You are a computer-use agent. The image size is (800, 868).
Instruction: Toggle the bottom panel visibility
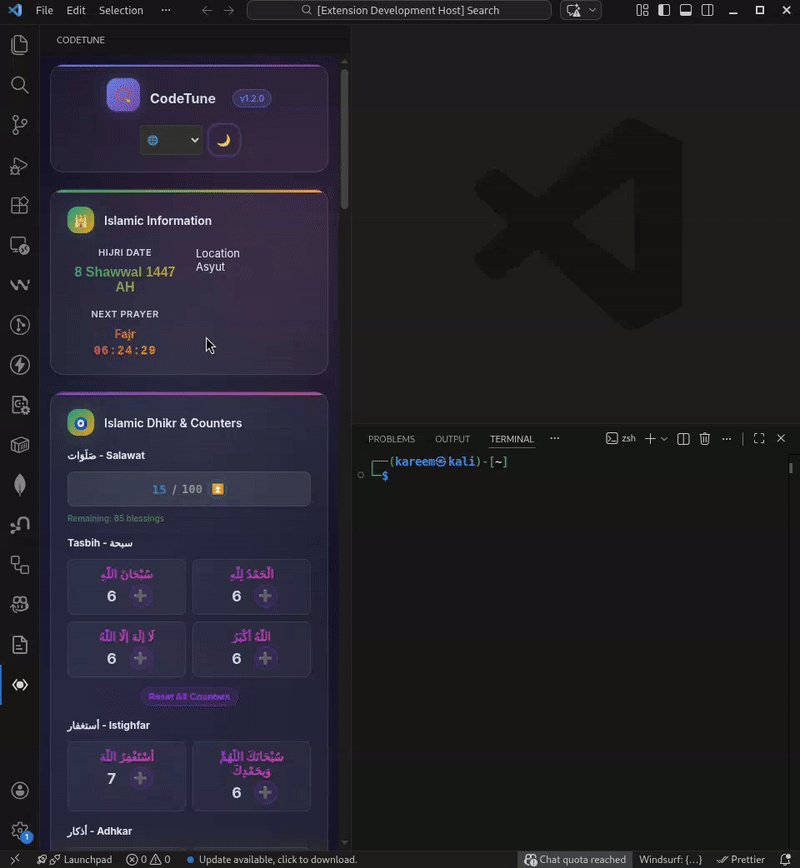coord(685,10)
